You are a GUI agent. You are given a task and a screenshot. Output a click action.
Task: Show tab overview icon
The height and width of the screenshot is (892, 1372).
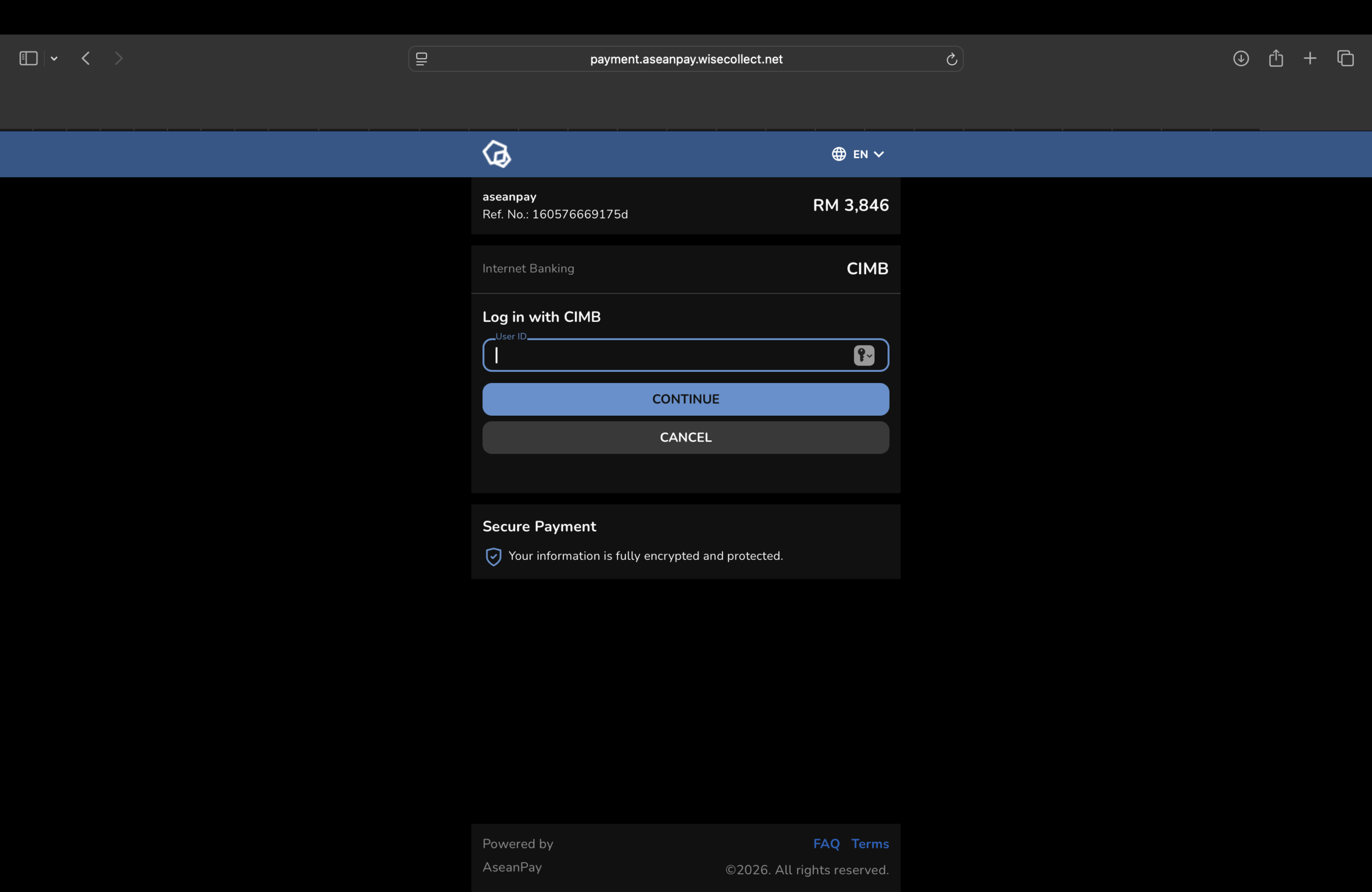pos(1345,58)
